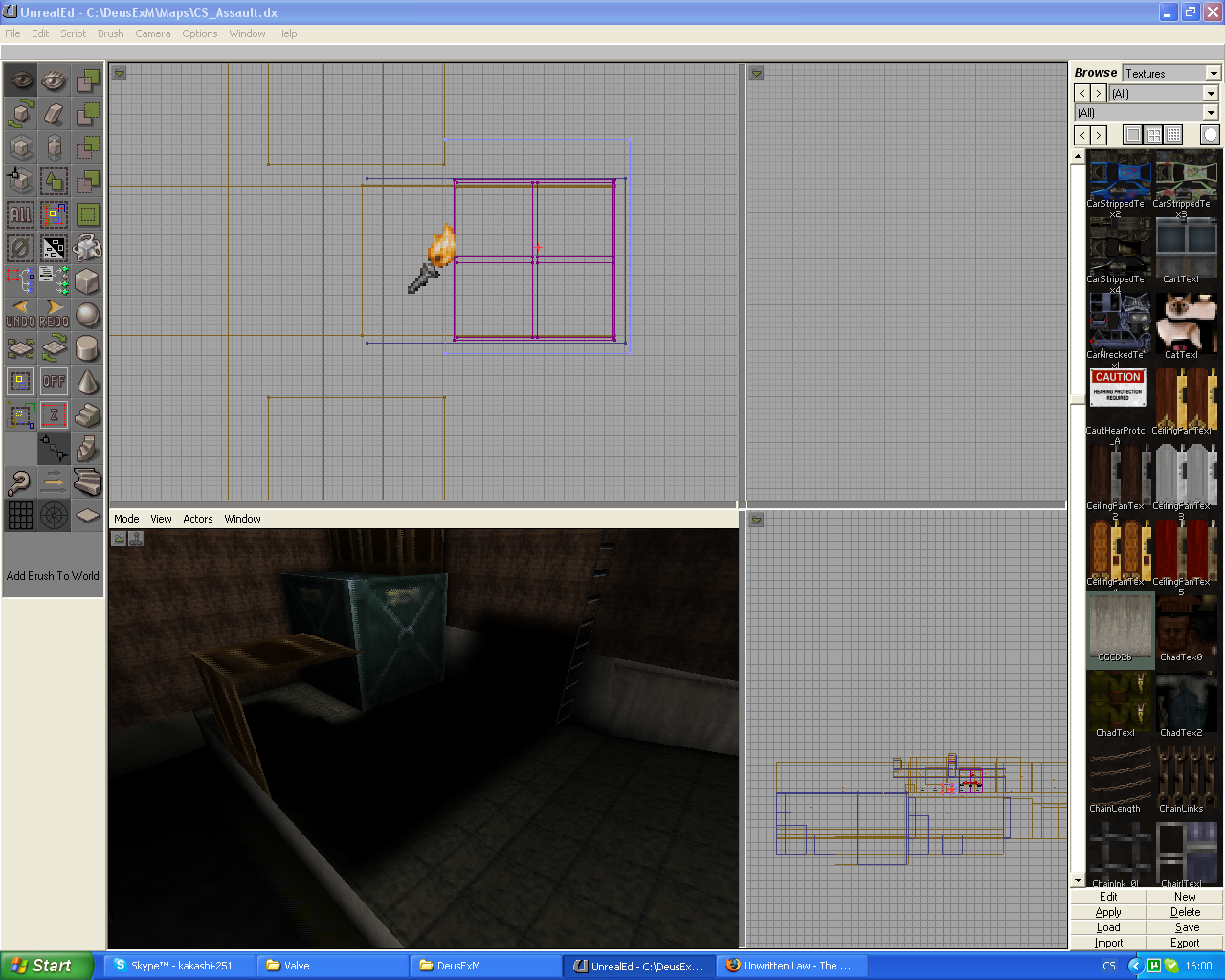Select the brush sheer tool
This screenshot has height=980, width=1225.
tap(55, 114)
